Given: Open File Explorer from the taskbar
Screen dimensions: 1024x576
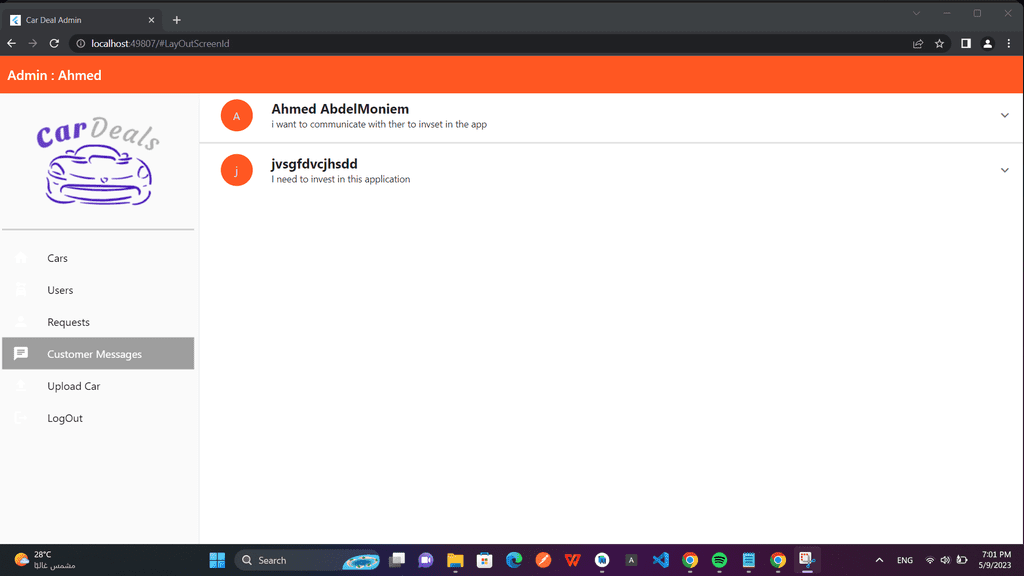Looking at the screenshot, I should pyautogui.click(x=455, y=560).
